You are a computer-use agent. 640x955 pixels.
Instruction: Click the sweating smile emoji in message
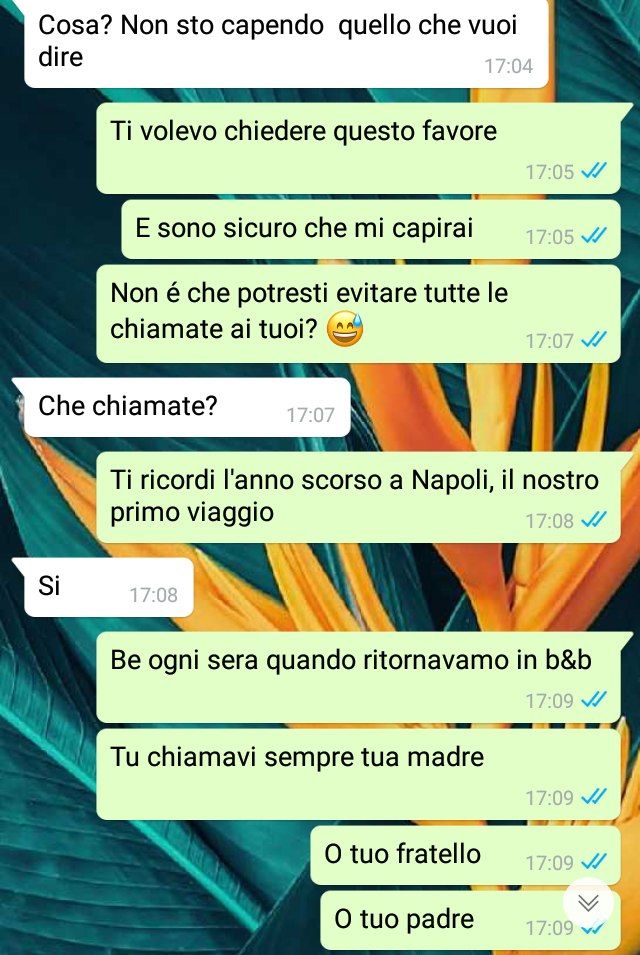pyautogui.click(x=345, y=329)
